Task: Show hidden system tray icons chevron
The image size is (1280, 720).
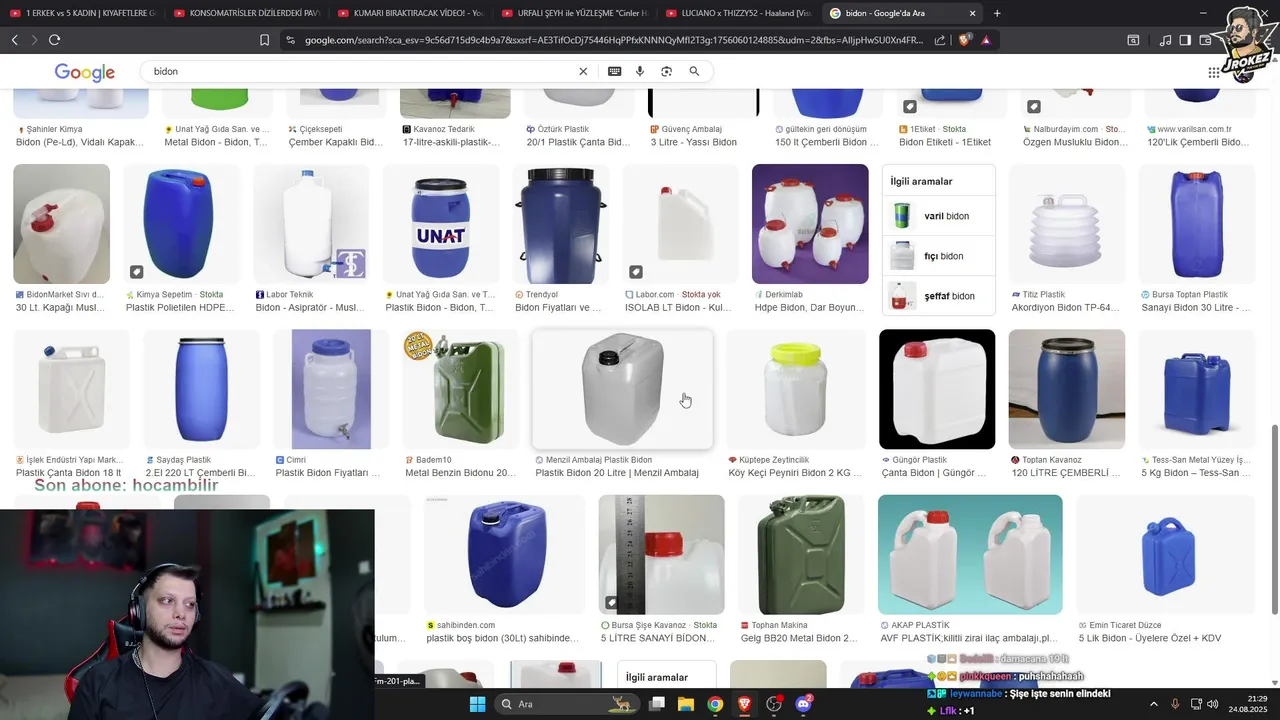Action: tap(1153, 704)
